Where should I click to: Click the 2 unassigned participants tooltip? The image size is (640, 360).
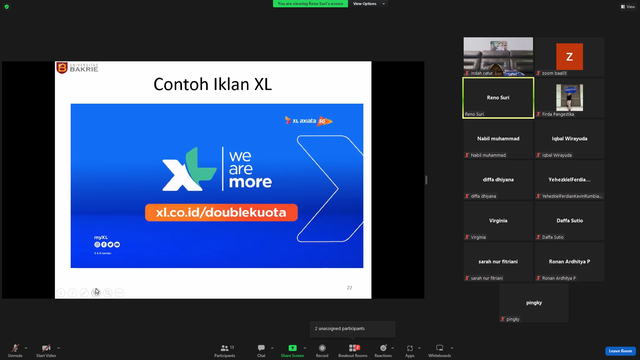pyautogui.click(x=353, y=329)
